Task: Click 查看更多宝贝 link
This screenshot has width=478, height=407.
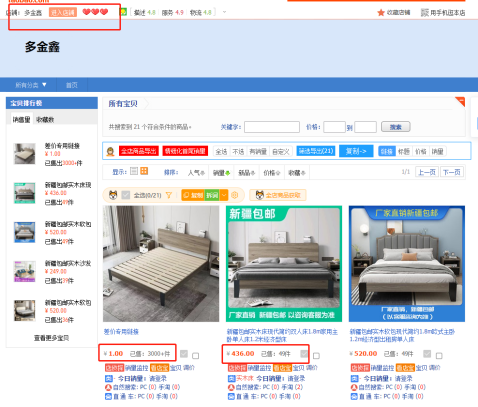Action: (x=51, y=338)
